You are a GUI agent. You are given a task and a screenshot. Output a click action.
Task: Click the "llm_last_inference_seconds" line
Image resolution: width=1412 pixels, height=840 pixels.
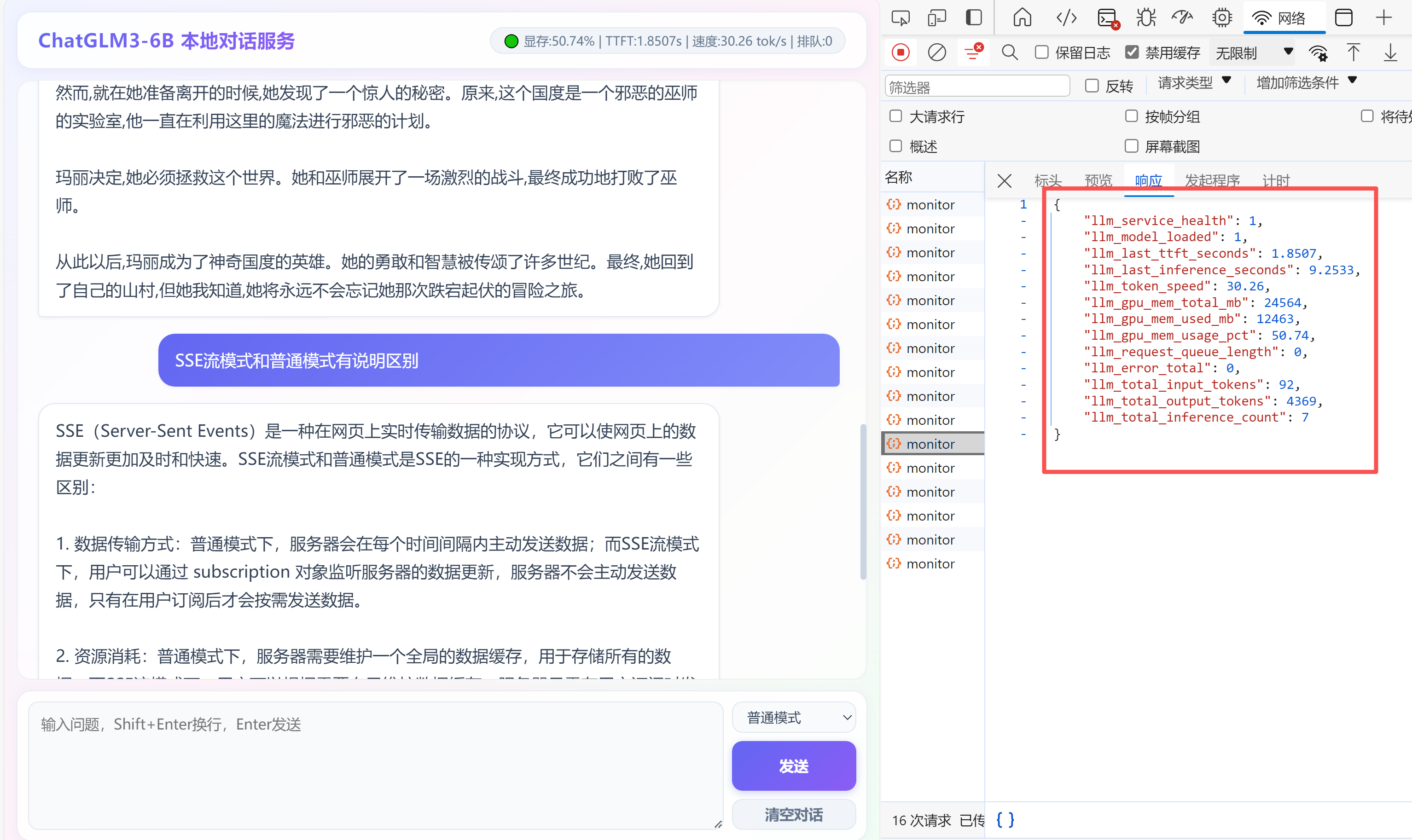[1221, 270]
